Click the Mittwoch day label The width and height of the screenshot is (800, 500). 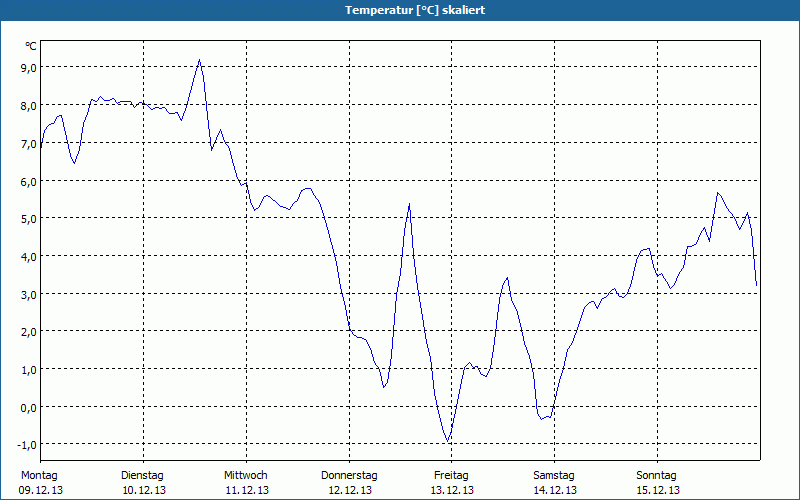click(246, 476)
